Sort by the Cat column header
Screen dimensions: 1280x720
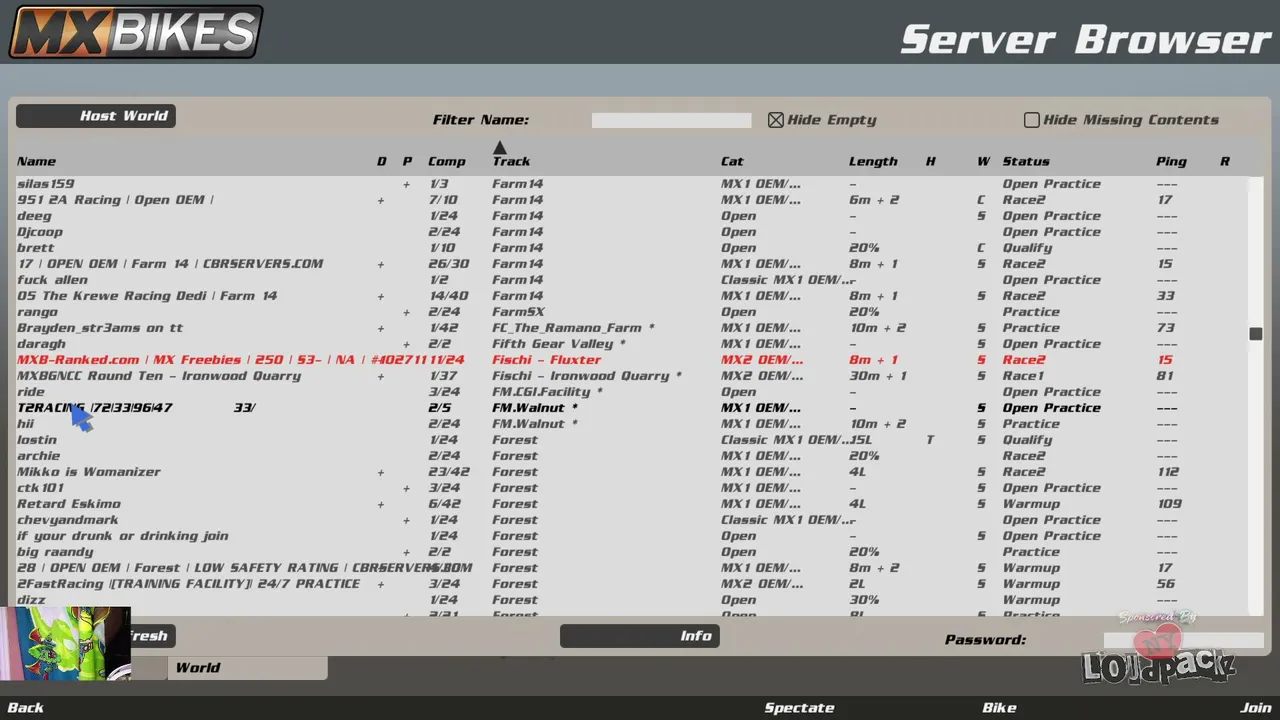pos(732,161)
